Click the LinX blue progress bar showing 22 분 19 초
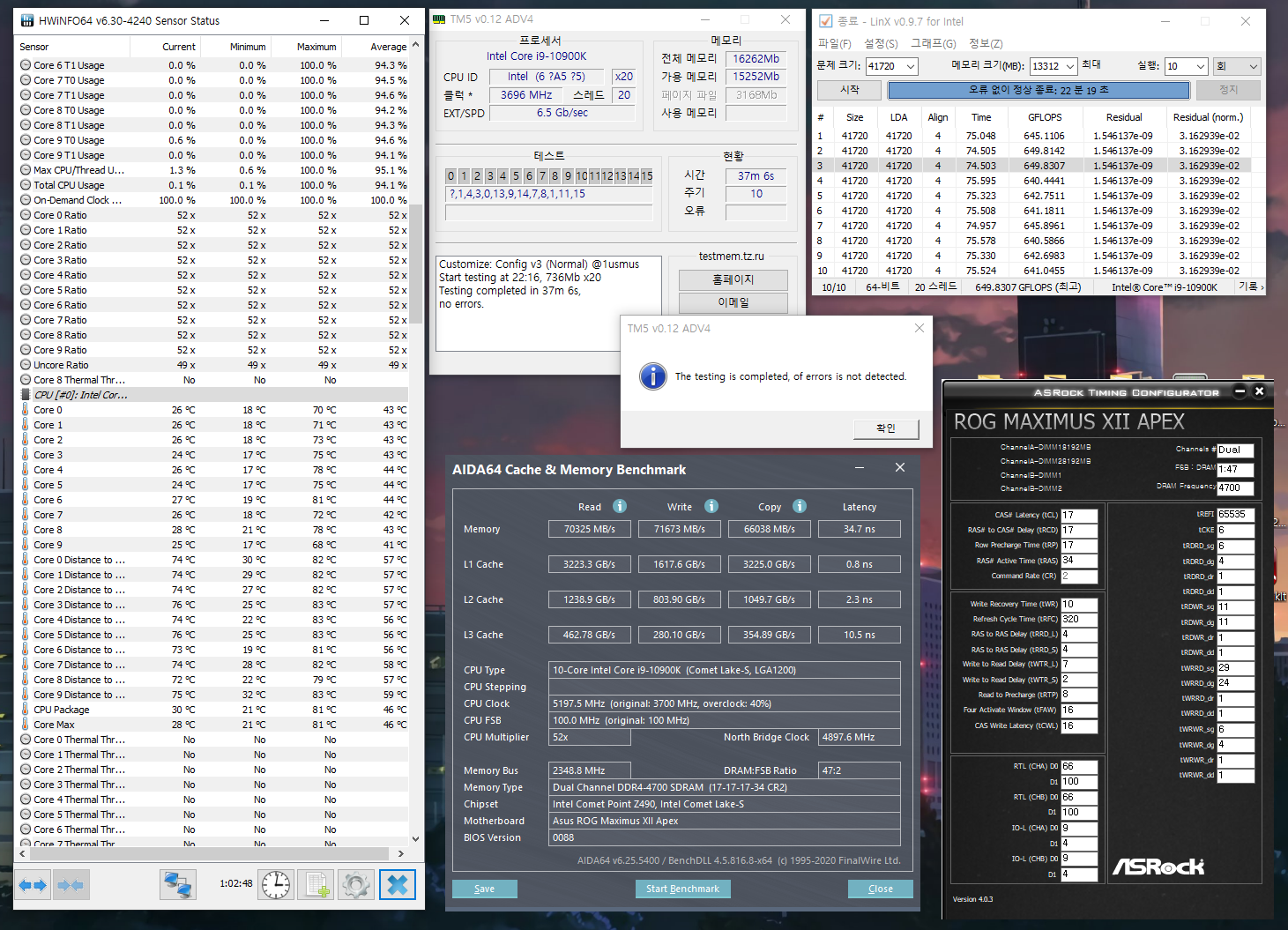1288x930 pixels. pos(1039,90)
